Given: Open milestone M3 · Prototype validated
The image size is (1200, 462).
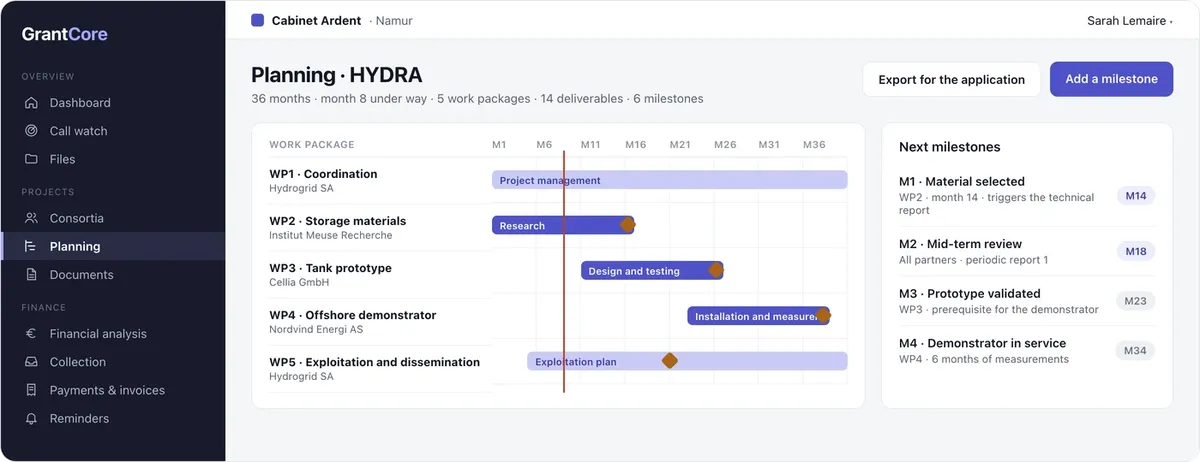Looking at the screenshot, I should pos(1027,301).
